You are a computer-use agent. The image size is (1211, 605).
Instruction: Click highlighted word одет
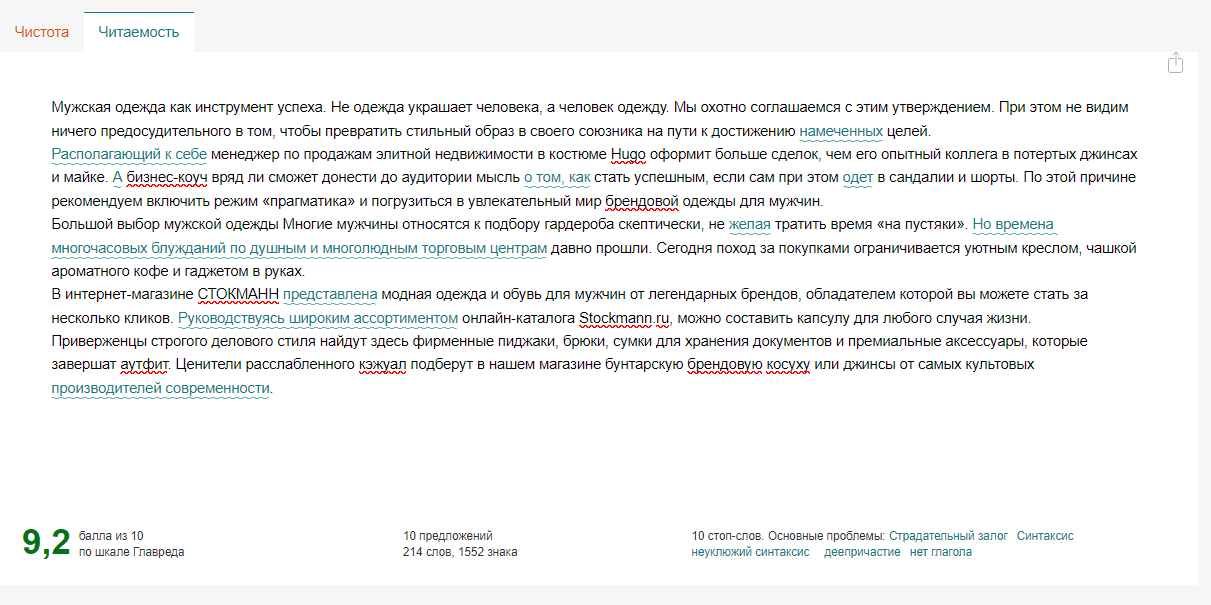point(858,178)
